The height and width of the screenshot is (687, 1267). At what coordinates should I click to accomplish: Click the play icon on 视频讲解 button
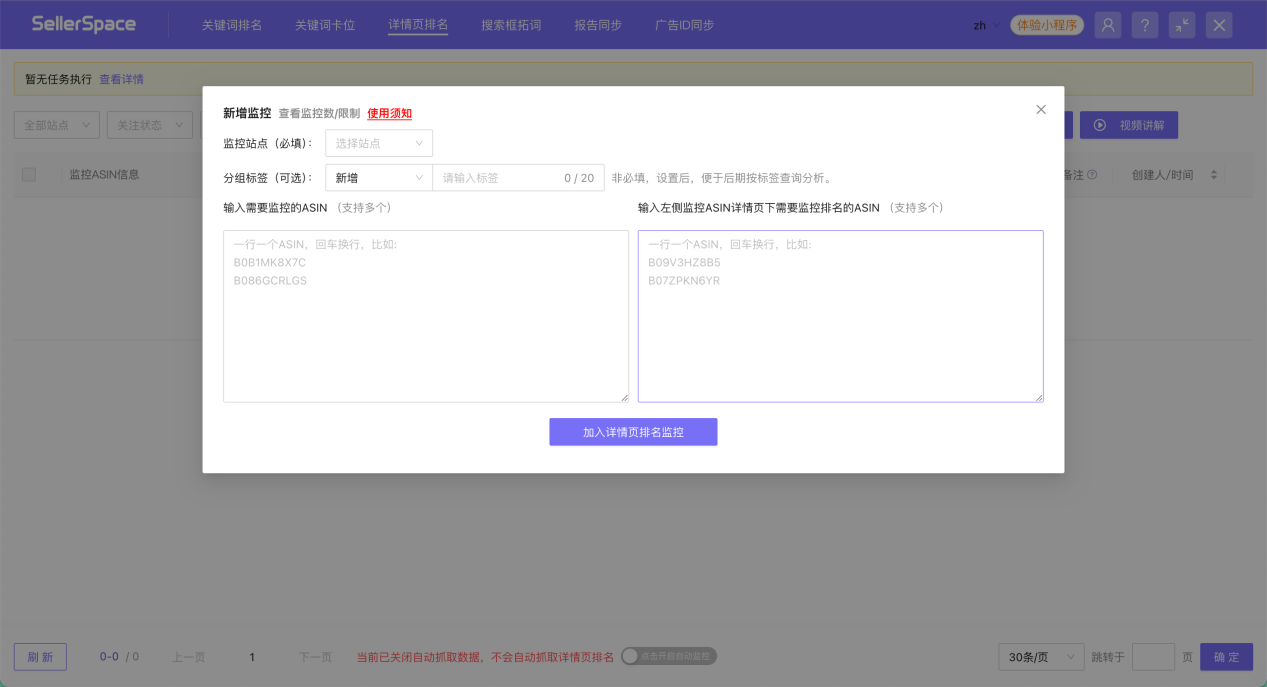(1100, 124)
